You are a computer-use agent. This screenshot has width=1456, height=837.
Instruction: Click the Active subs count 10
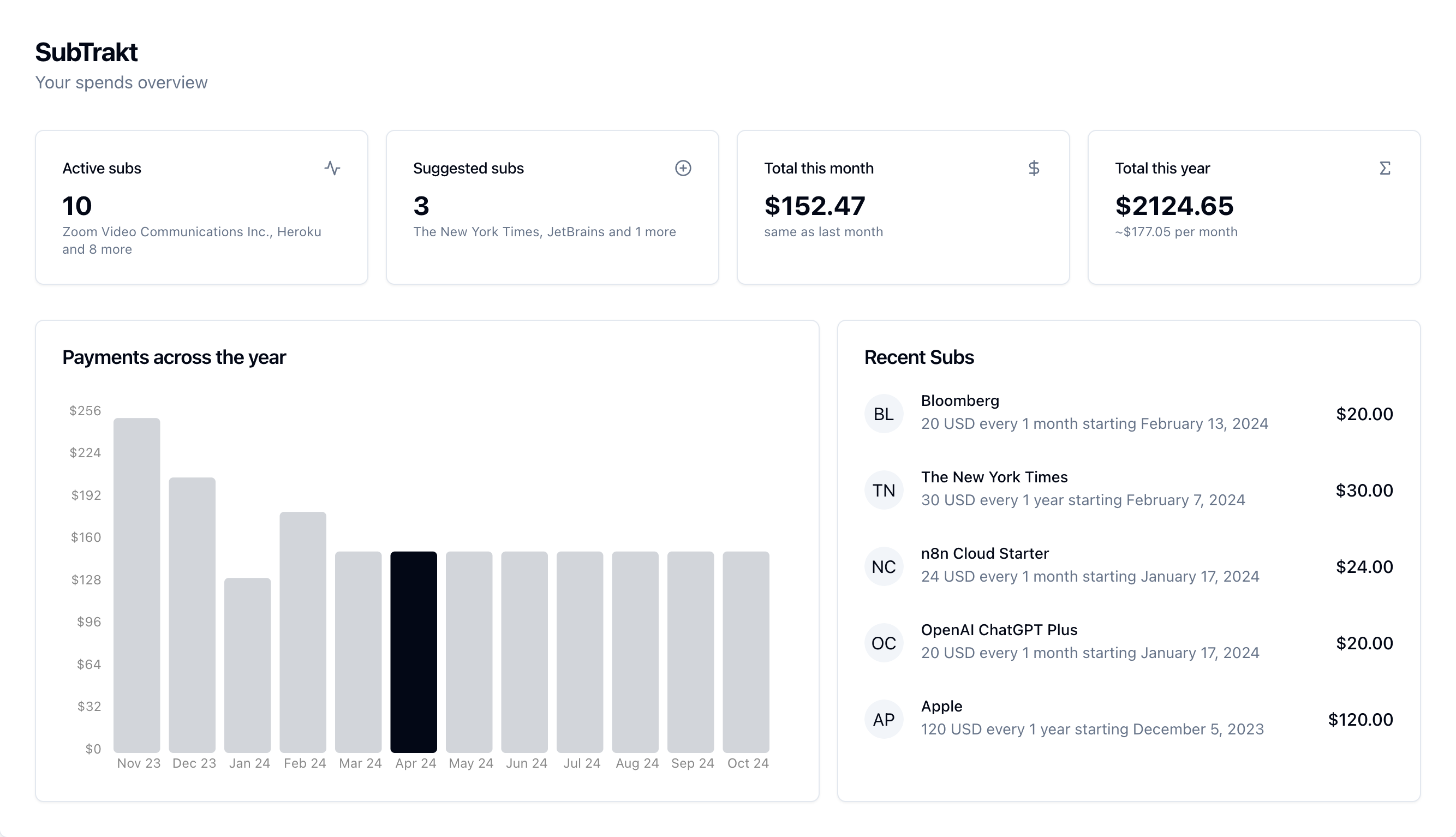point(77,206)
